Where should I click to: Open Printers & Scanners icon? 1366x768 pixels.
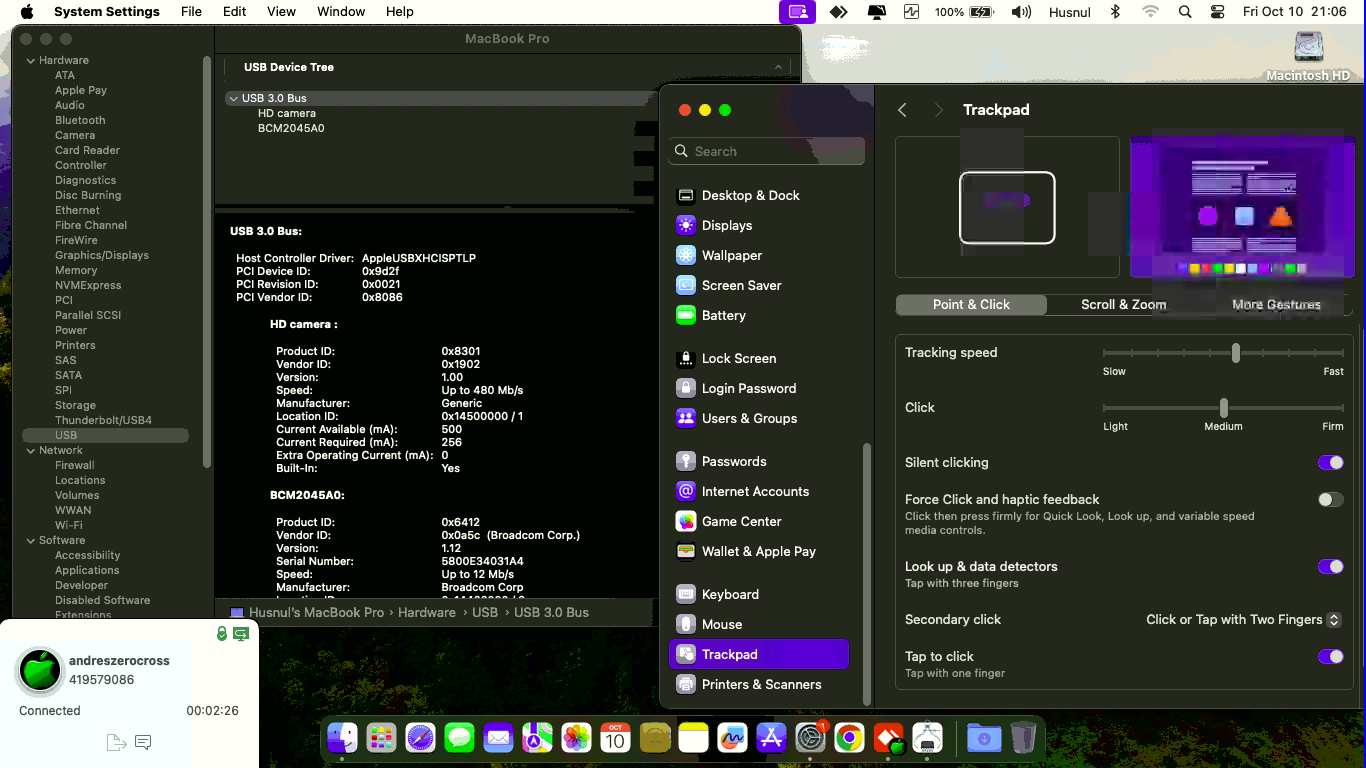(685, 685)
